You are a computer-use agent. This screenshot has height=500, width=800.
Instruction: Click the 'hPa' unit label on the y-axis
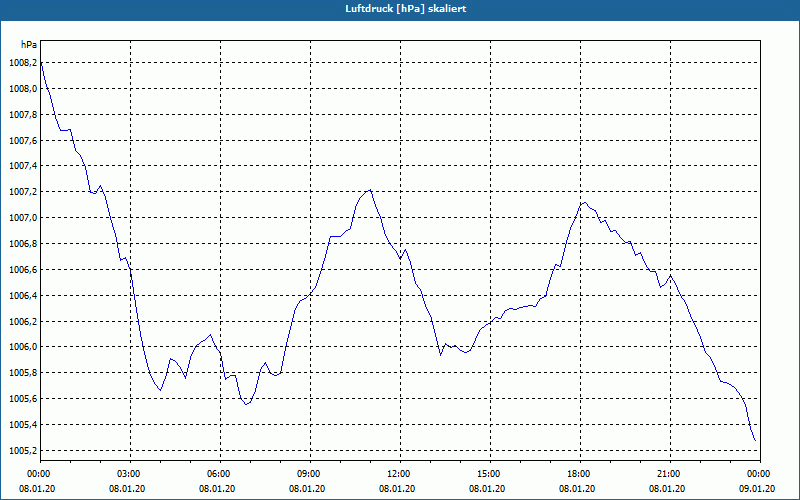(29, 45)
